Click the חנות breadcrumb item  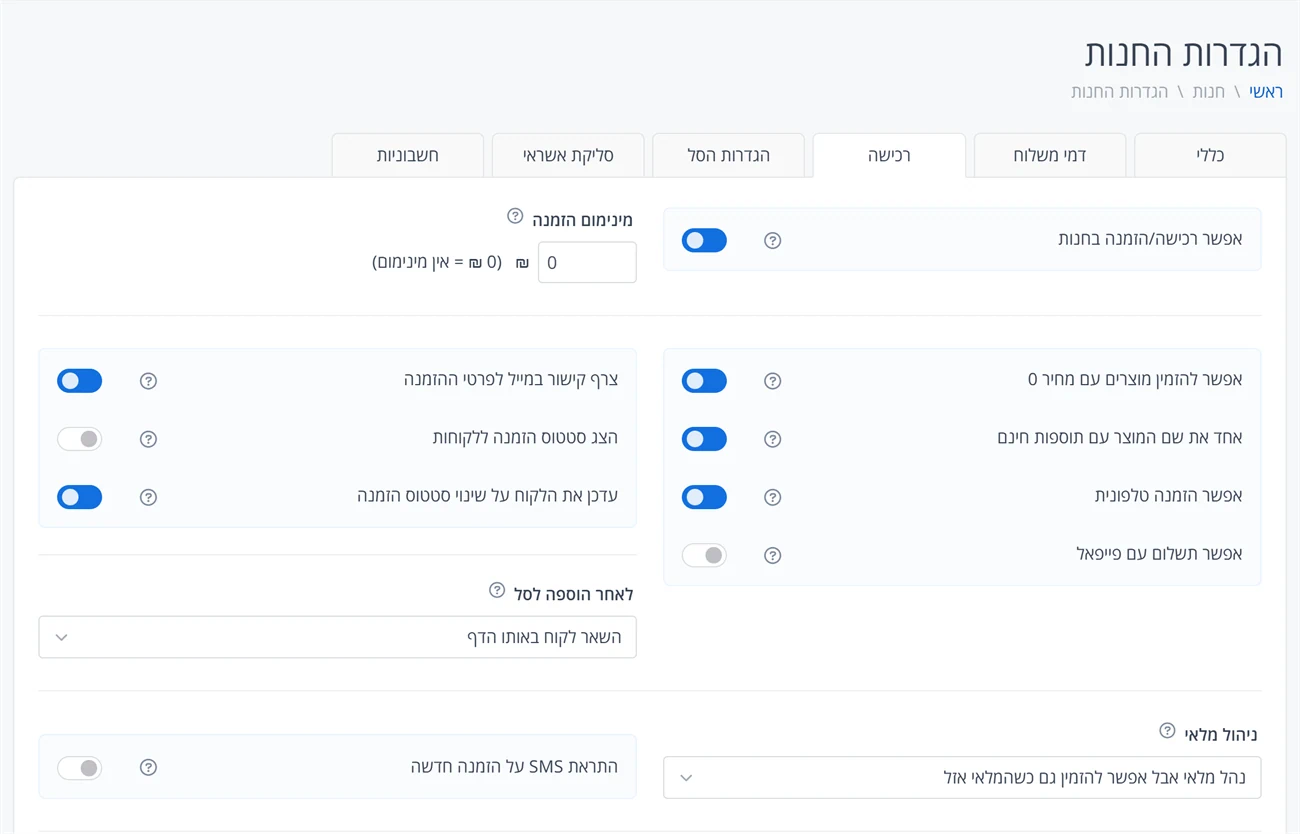[x=1208, y=92]
